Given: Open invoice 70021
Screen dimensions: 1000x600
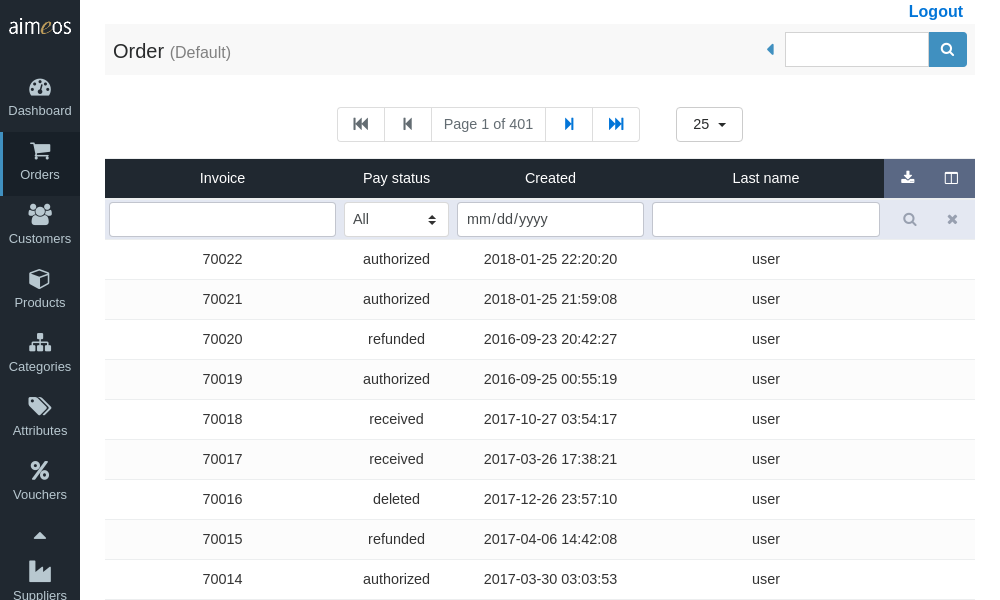Looking at the screenshot, I should (222, 299).
